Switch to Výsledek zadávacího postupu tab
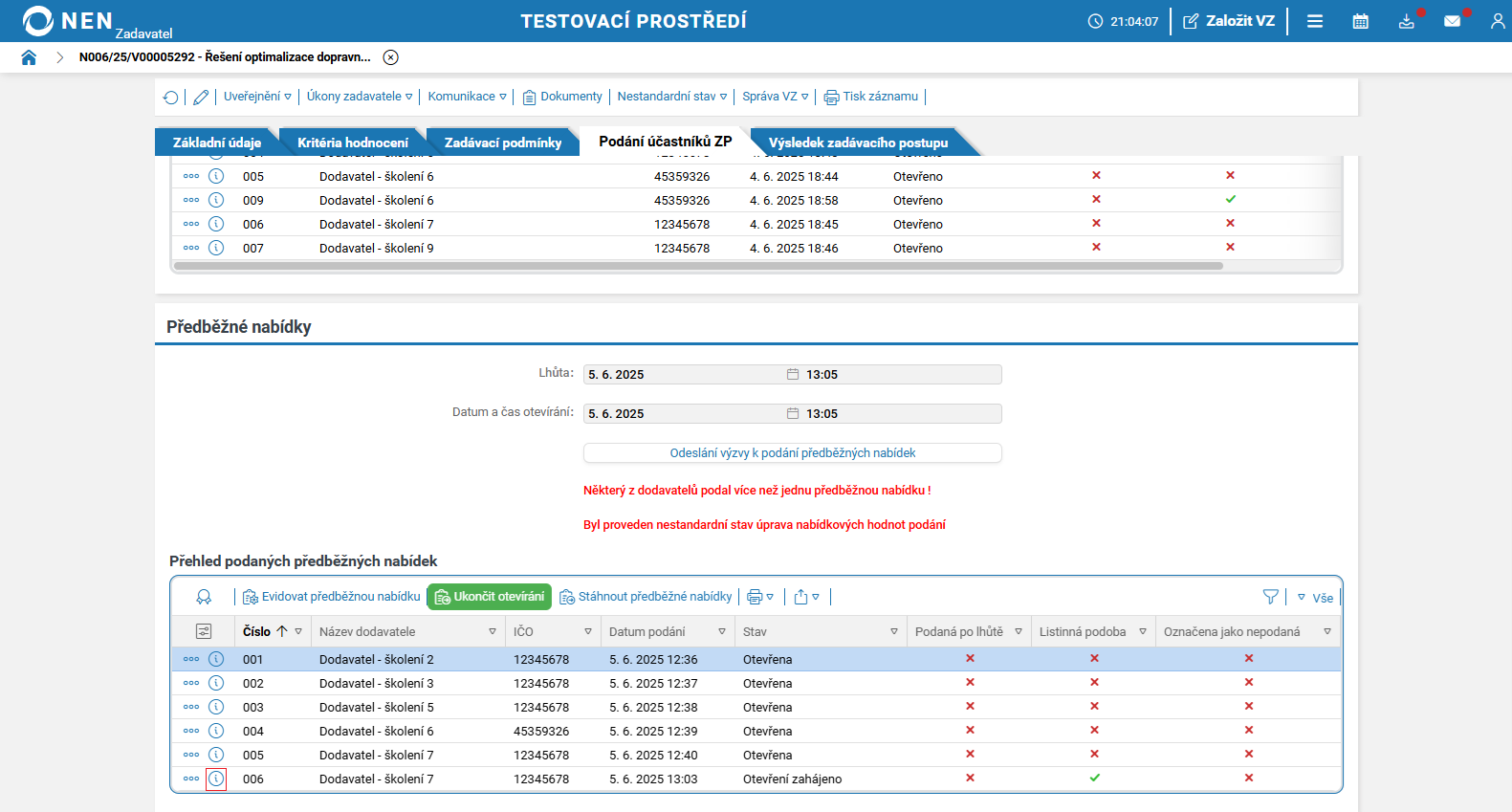The height and width of the screenshot is (812, 1512). [859, 143]
